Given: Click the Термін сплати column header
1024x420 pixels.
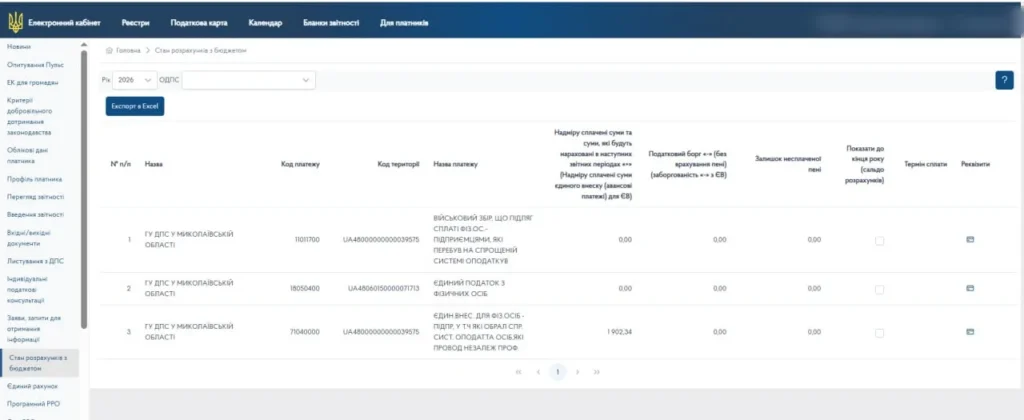Looking at the screenshot, I should click(x=925, y=165).
